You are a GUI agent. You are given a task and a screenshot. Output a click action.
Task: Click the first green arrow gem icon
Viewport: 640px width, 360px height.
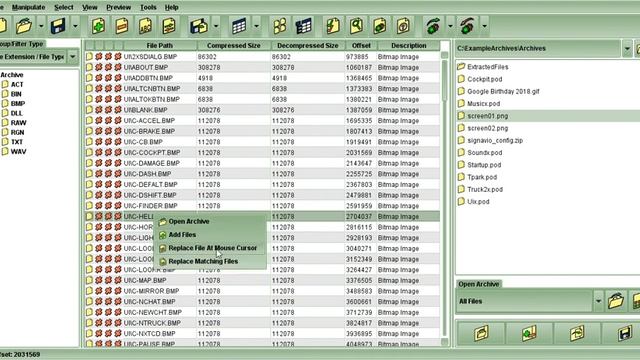click(433, 26)
